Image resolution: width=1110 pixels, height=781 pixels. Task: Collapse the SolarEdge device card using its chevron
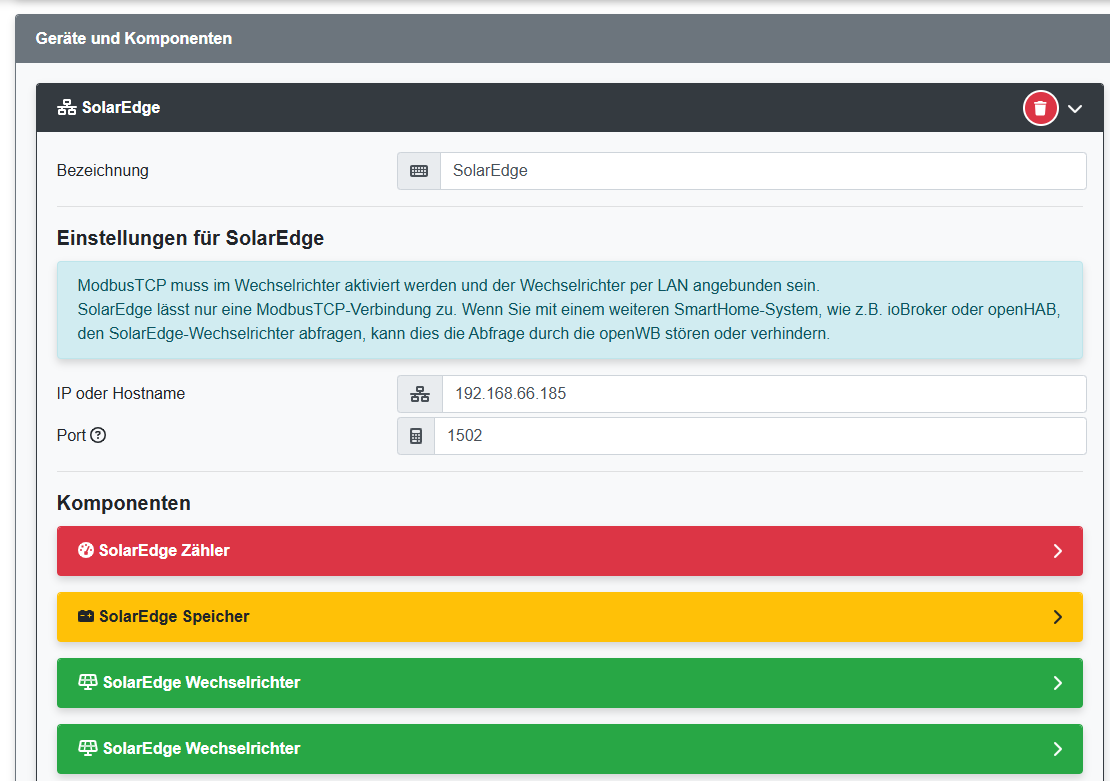1075,108
